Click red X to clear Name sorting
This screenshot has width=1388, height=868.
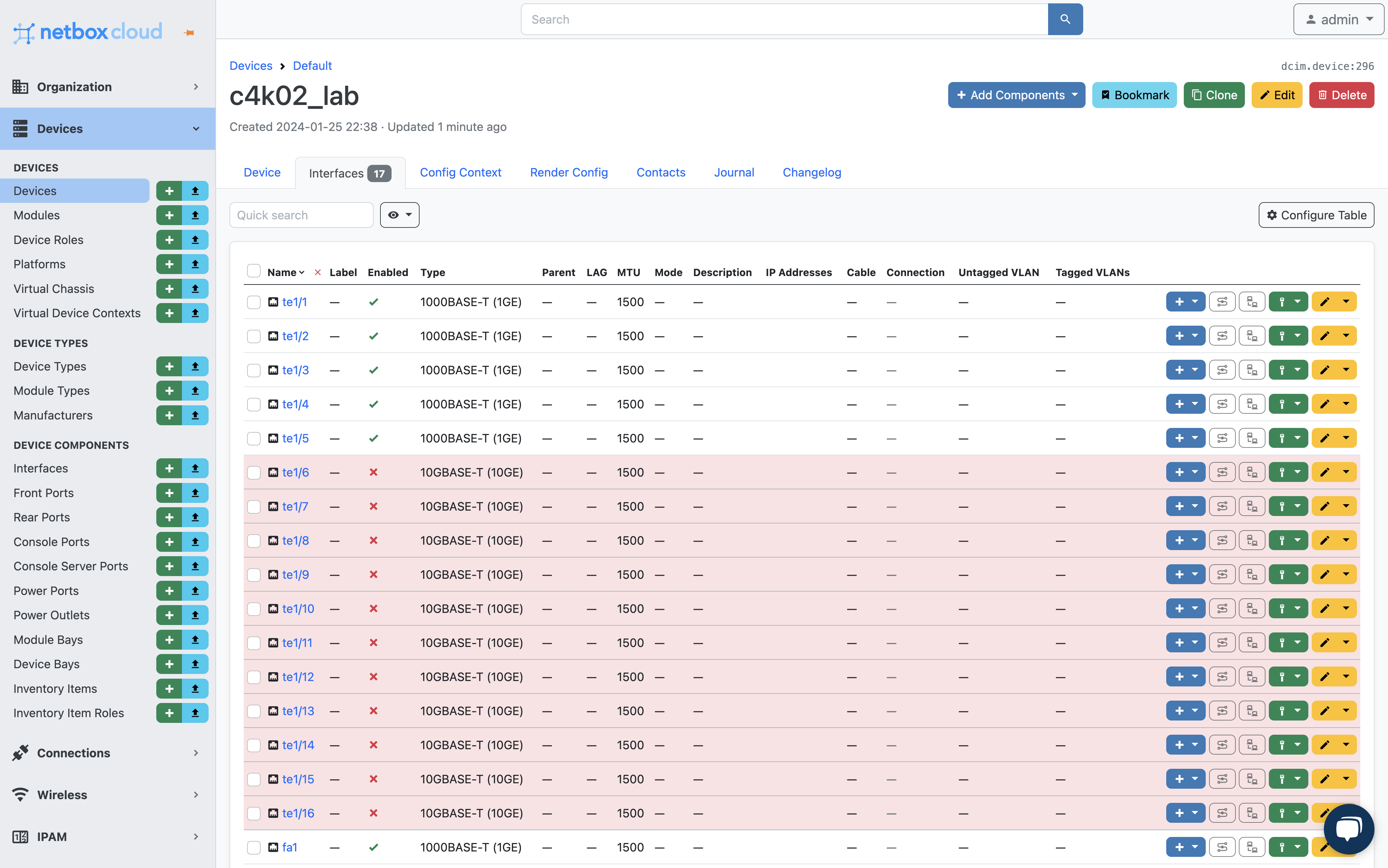[x=317, y=273]
